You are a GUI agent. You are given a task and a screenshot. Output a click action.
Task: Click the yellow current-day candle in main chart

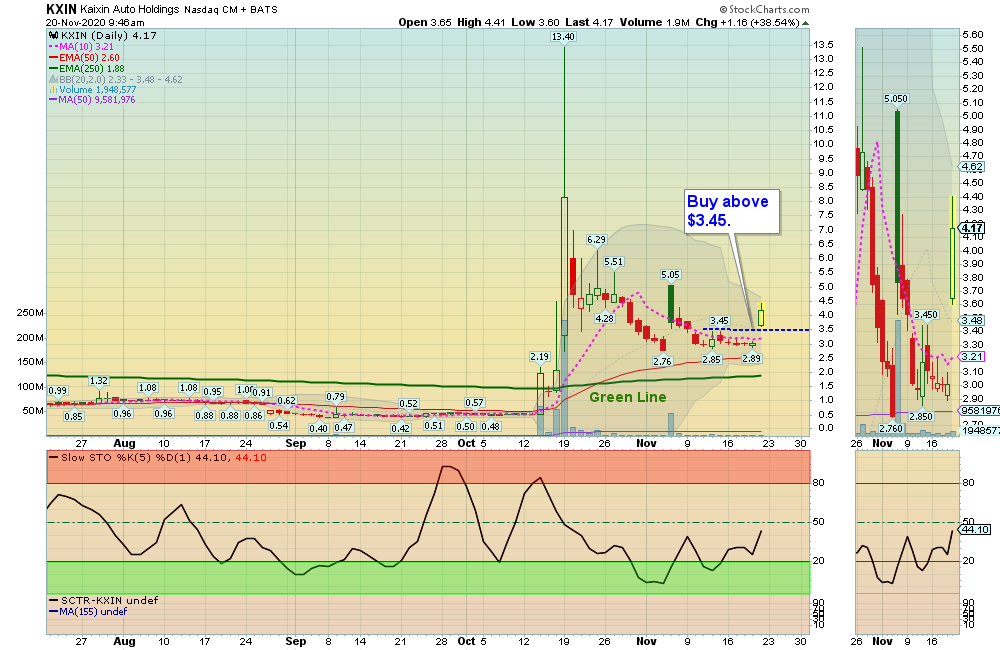click(761, 315)
